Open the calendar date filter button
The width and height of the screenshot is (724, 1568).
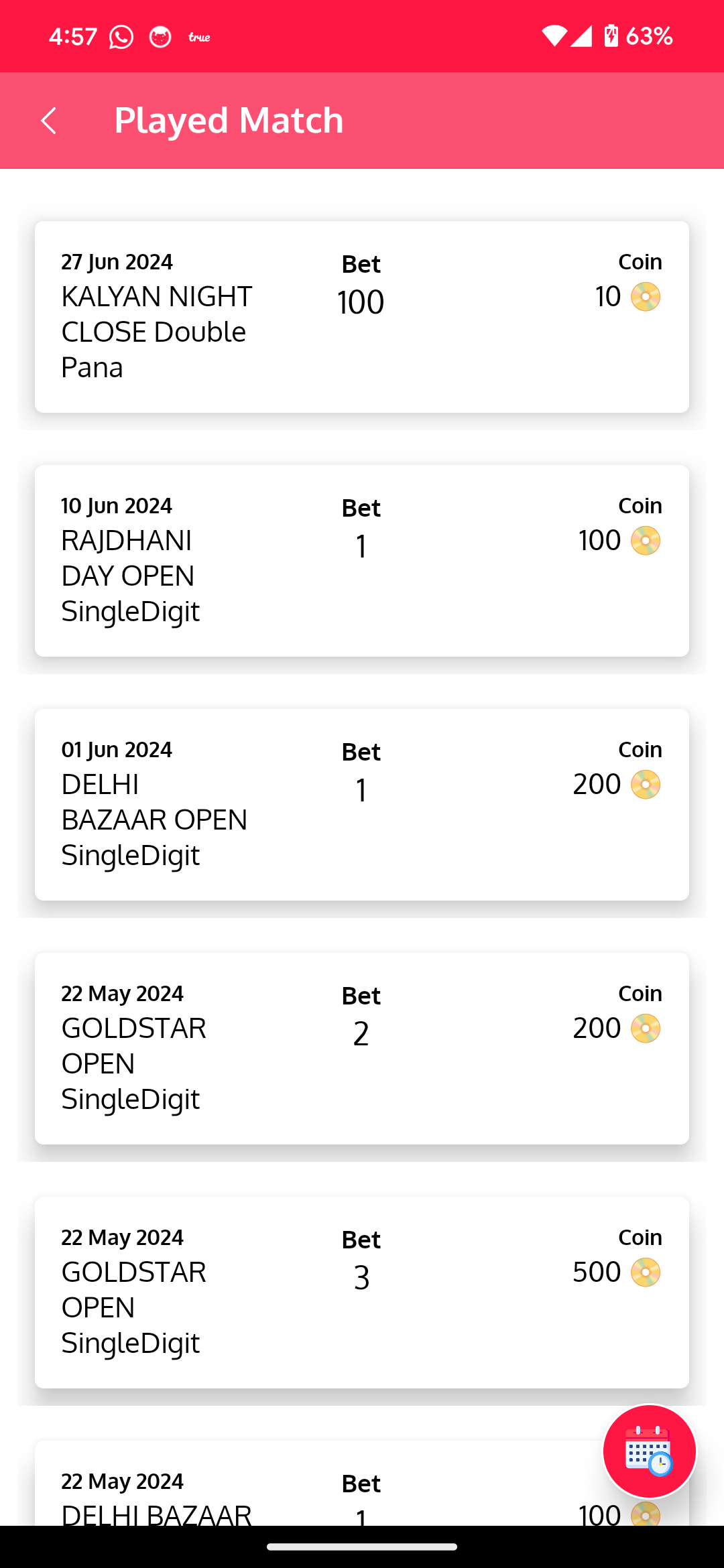[649, 1451]
